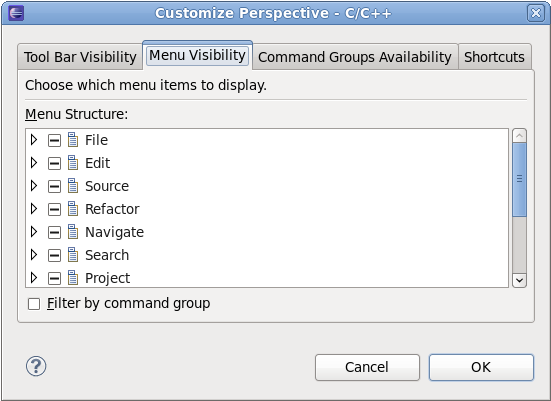Expand the Refactor tree node
Viewport: 551px width, 401px height.
click(x=34, y=209)
